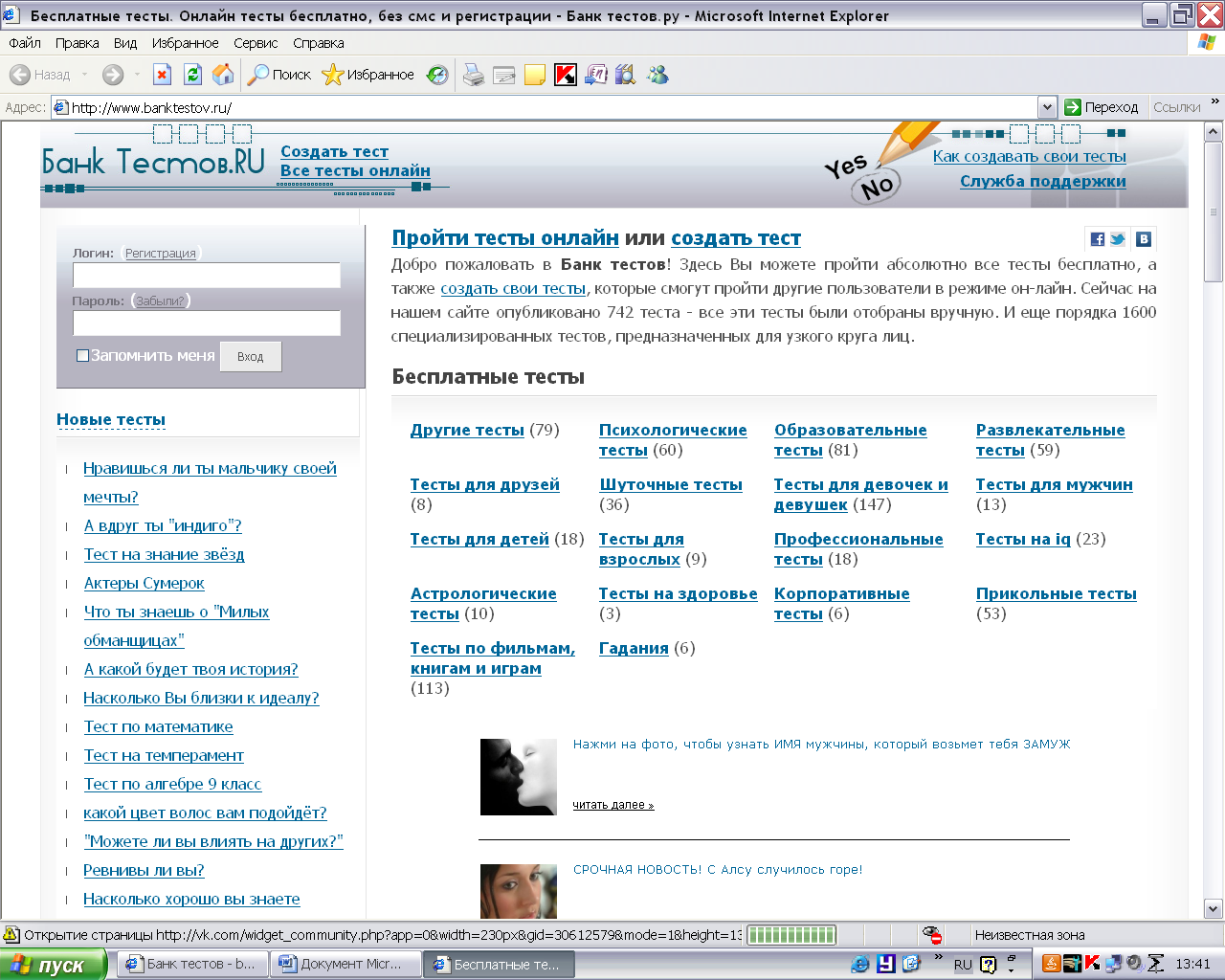Open the Файл menu
The width and height of the screenshot is (1225, 980).
25,43
